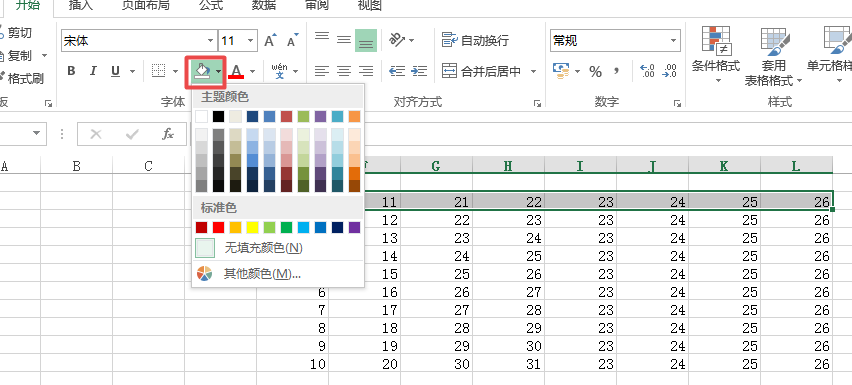Expand the font color dropdown arrow
The image size is (852, 385).
click(x=252, y=71)
